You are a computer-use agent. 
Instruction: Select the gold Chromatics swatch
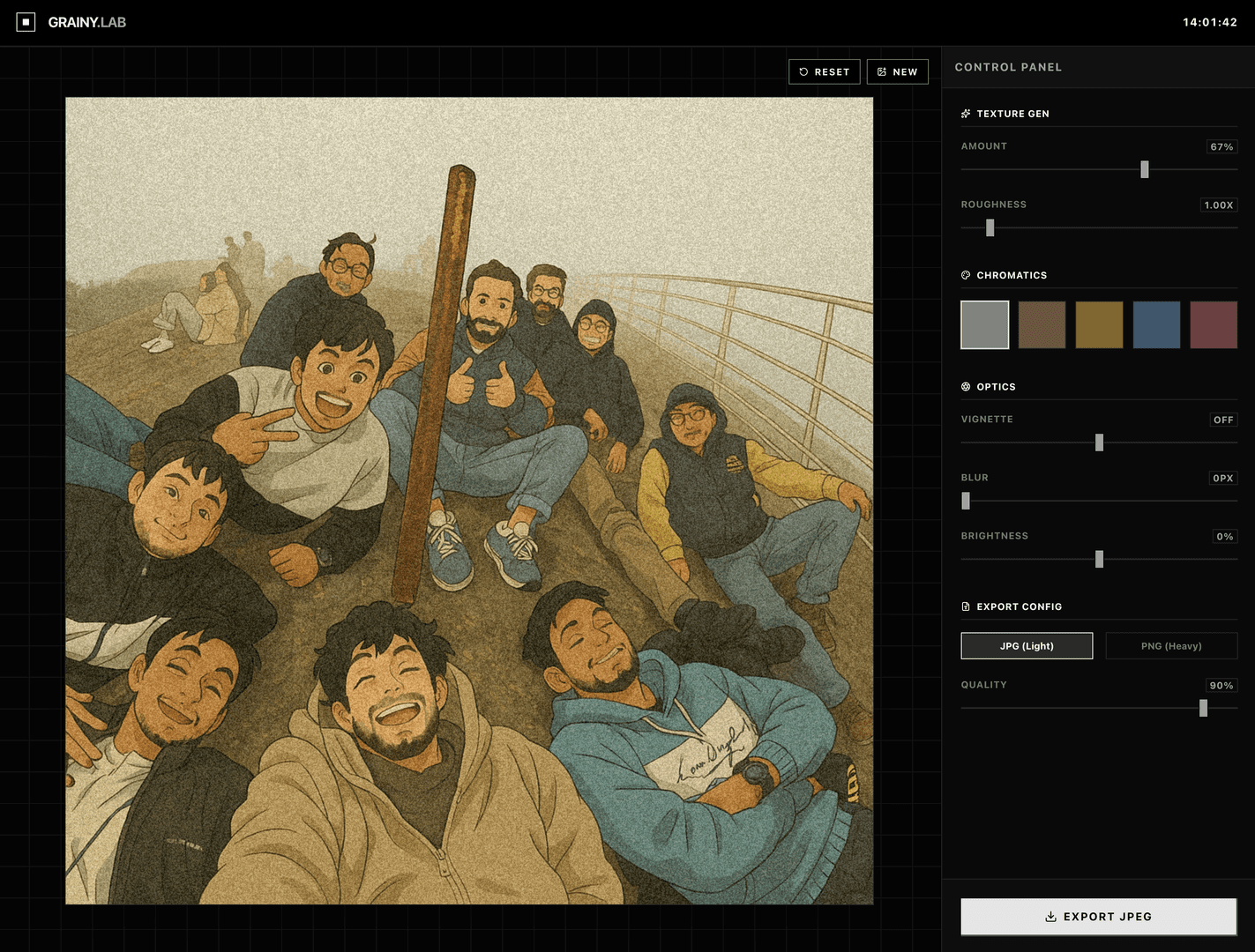click(1099, 324)
